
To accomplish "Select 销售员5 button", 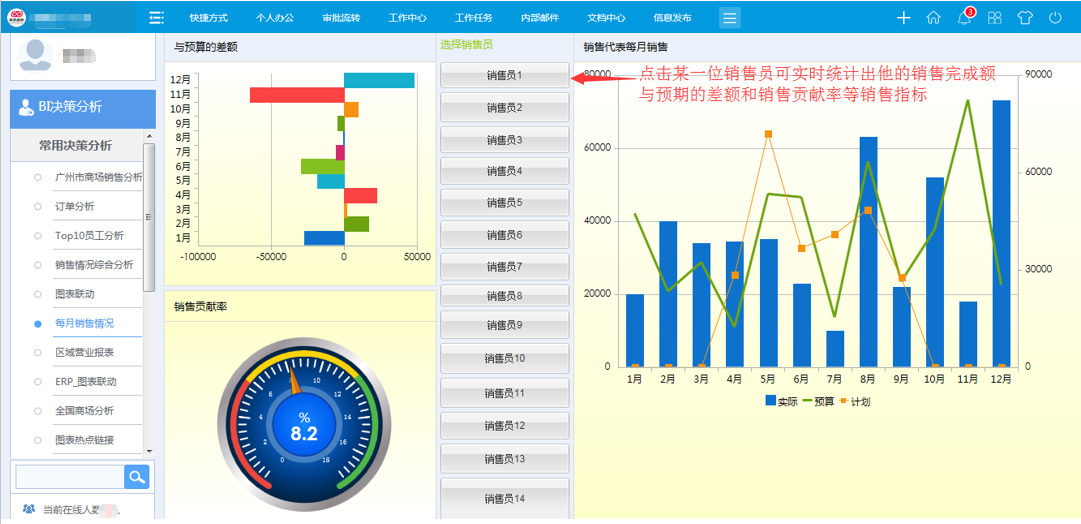I will click(x=505, y=203).
